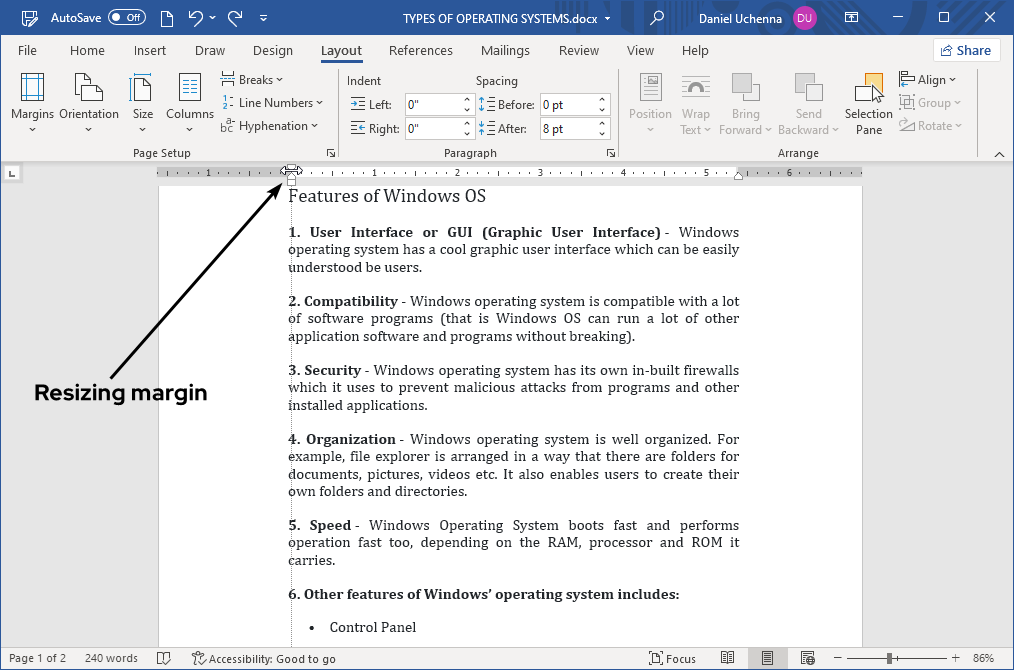
Task: Click the Spacing After input field
Action: click(567, 128)
